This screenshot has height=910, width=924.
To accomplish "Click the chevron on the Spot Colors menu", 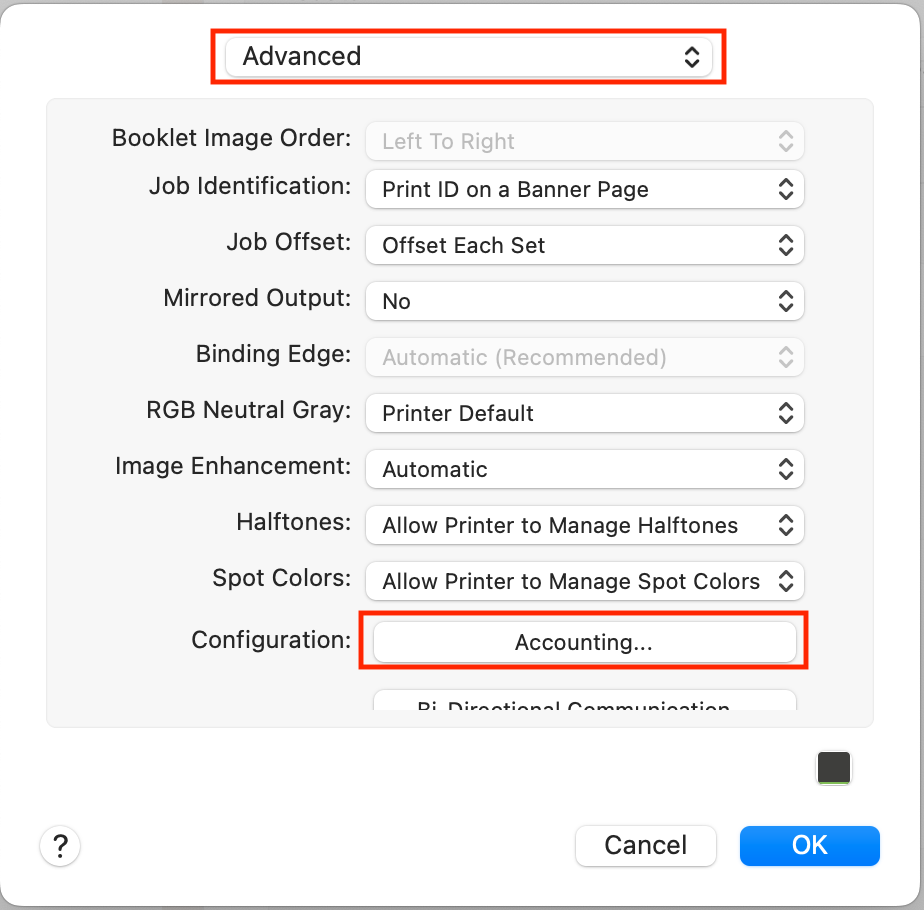I will [x=787, y=581].
